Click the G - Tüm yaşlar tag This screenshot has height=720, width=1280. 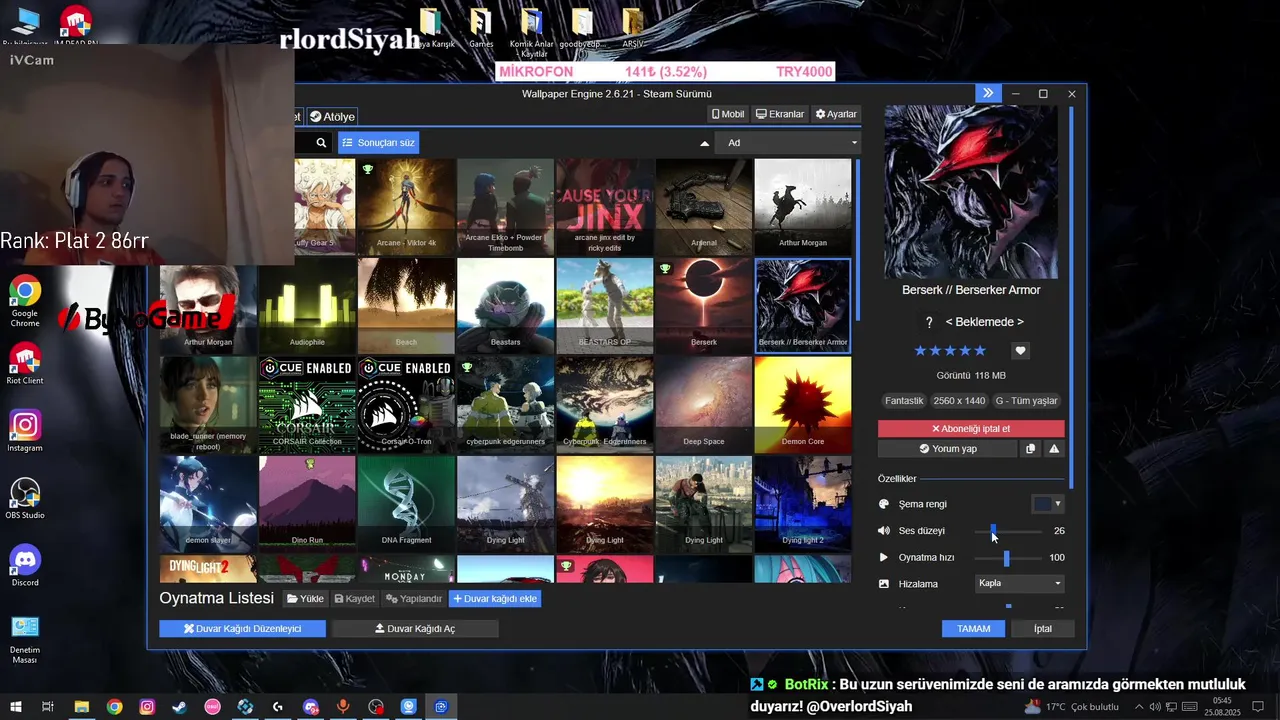coord(1027,401)
